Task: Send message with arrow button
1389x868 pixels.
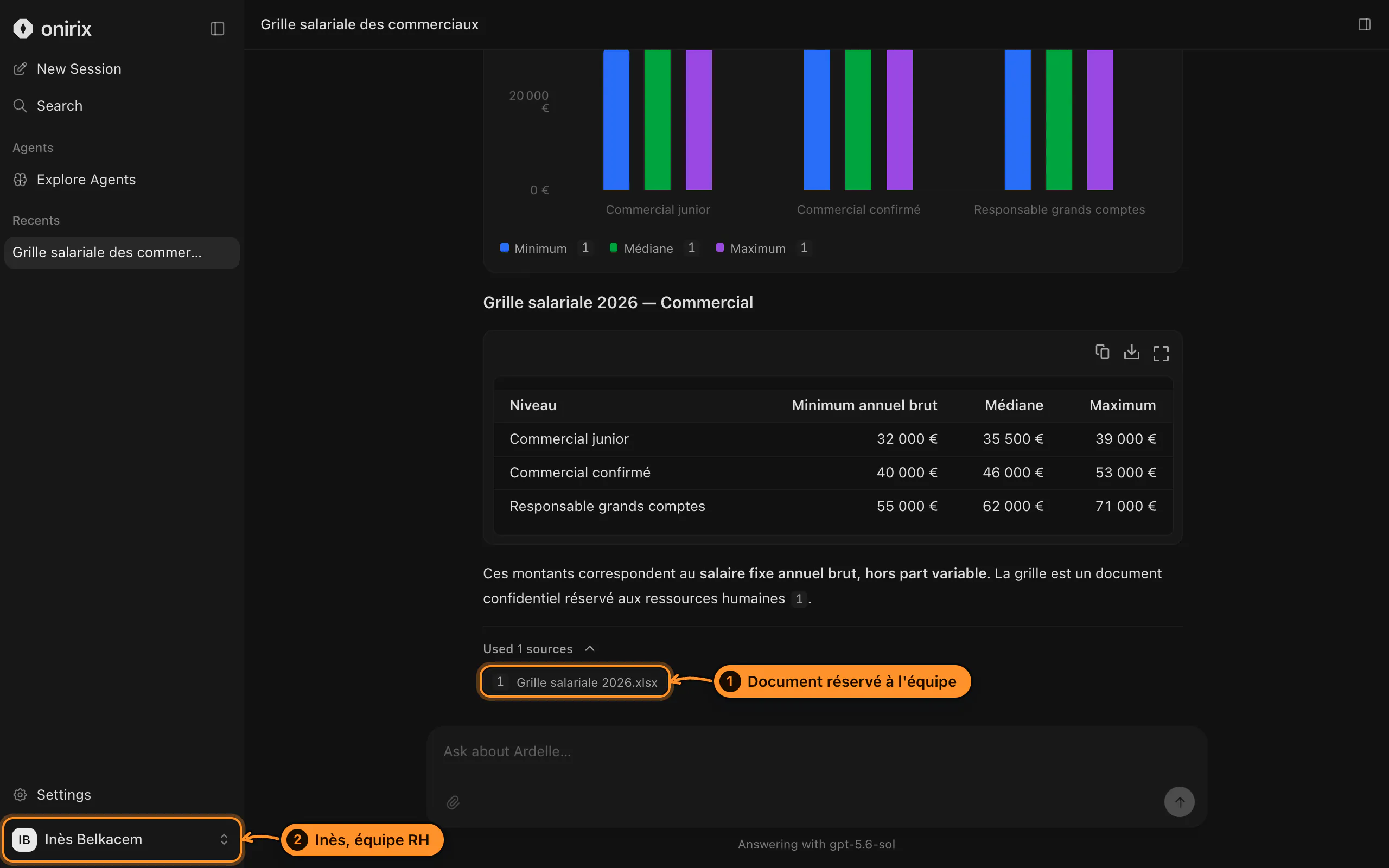Action: [x=1179, y=801]
